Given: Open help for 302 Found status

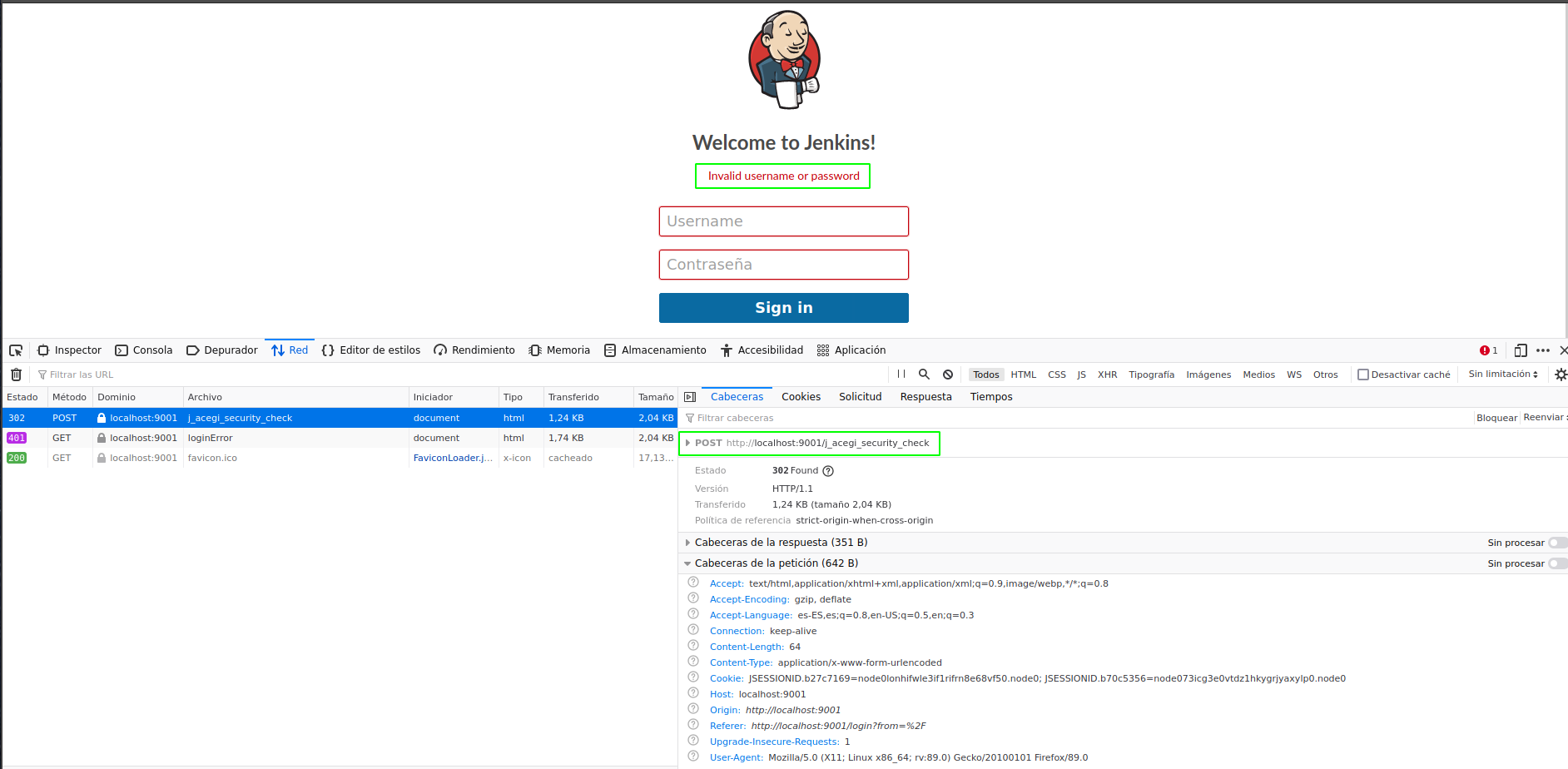Looking at the screenshot, I should tap(828, 471).
